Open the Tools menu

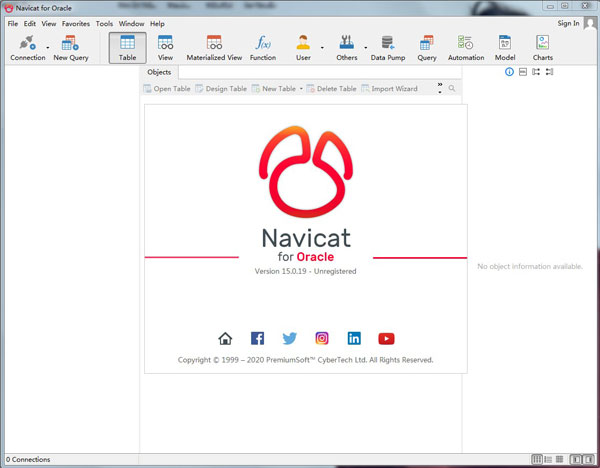coord(104,24)
